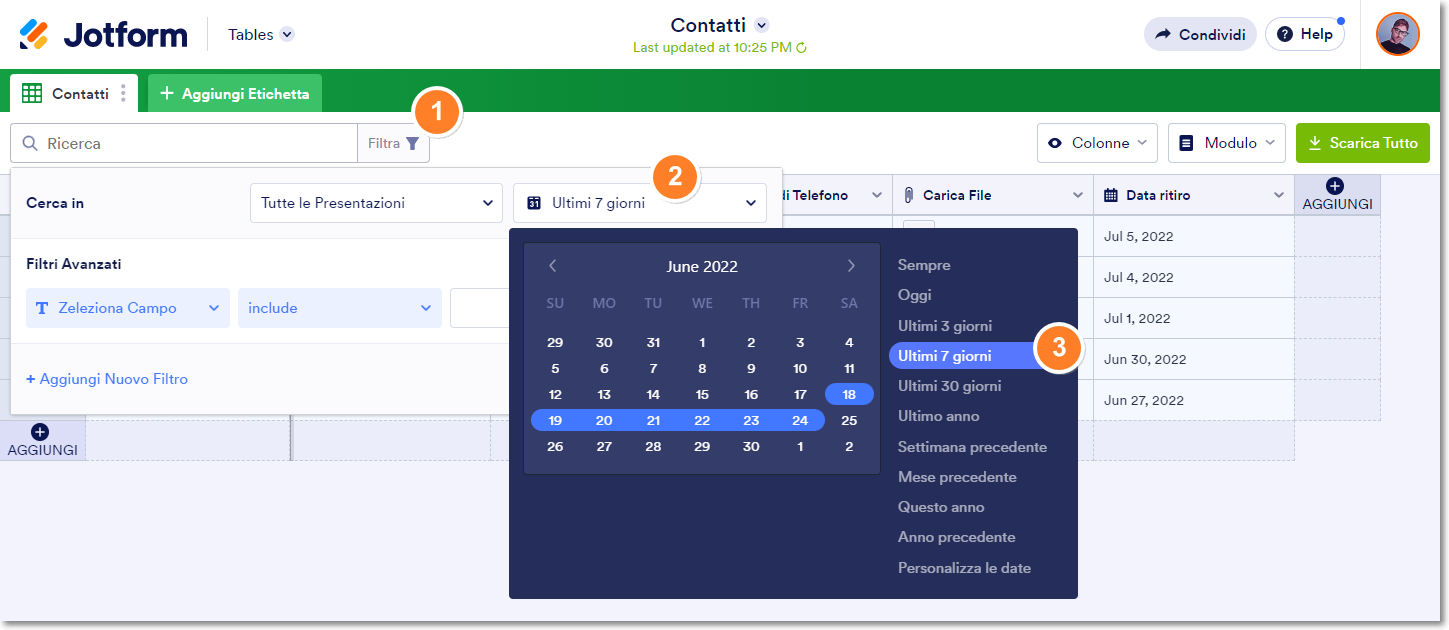Select Ultimi 30 giorni range
1449x630 pixels.
coord(949,386)
